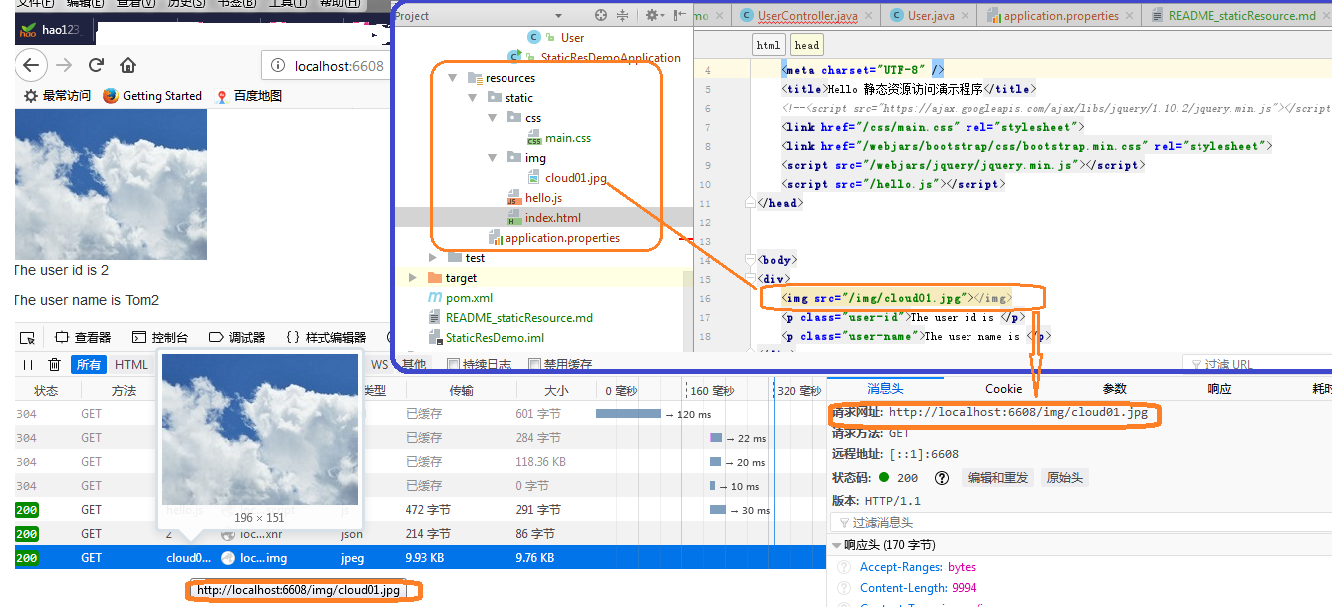Screen dimensions: 1332x607
Task: Click the 最常访问 bookmarks gear icon
Action: point(30,96)
